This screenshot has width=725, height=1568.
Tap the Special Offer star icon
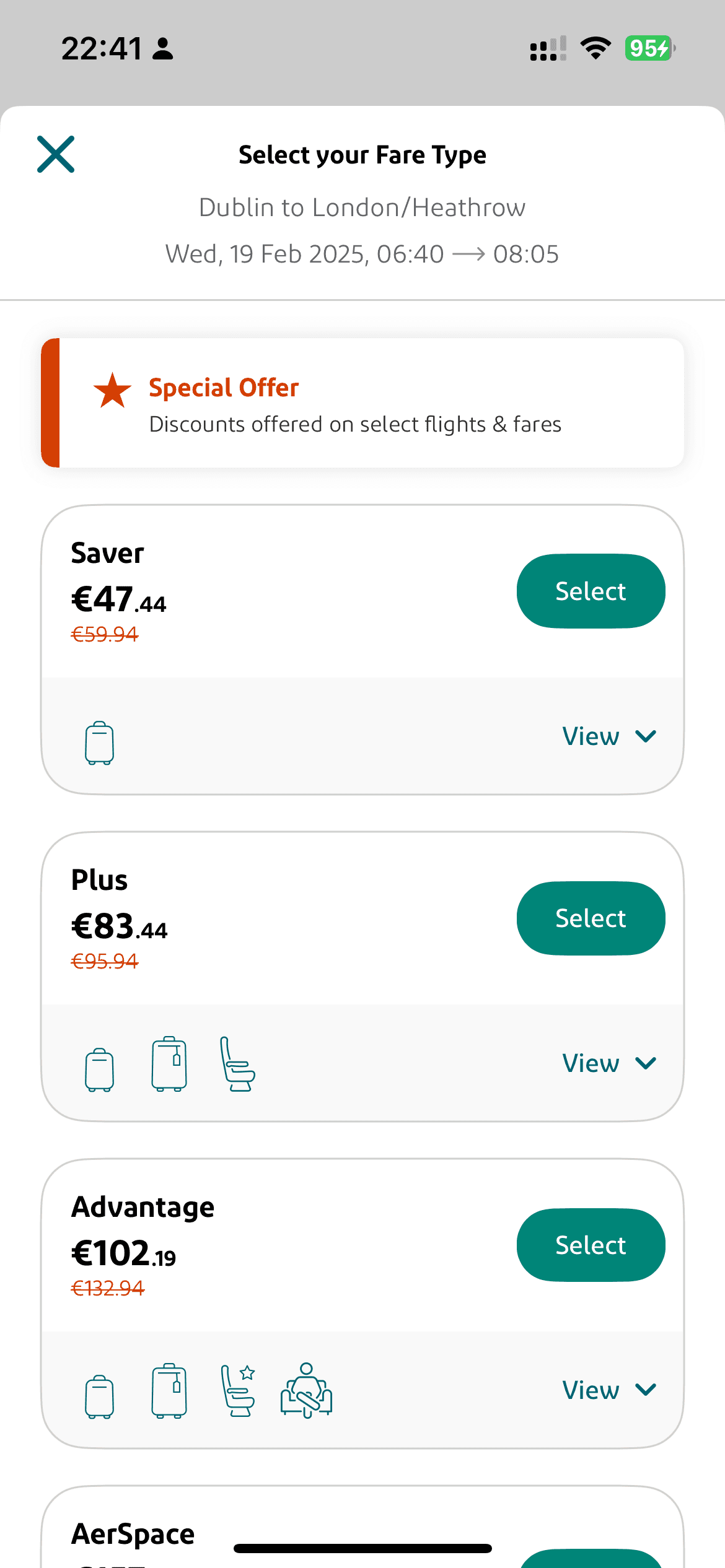112,390
